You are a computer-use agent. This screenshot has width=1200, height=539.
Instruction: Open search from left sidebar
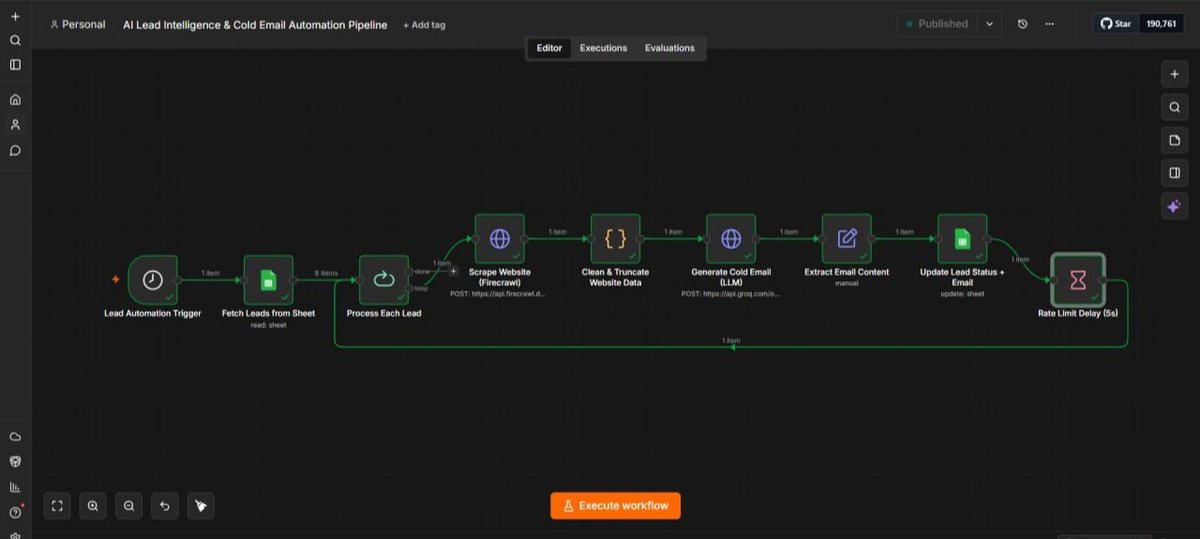coord(15,41)
